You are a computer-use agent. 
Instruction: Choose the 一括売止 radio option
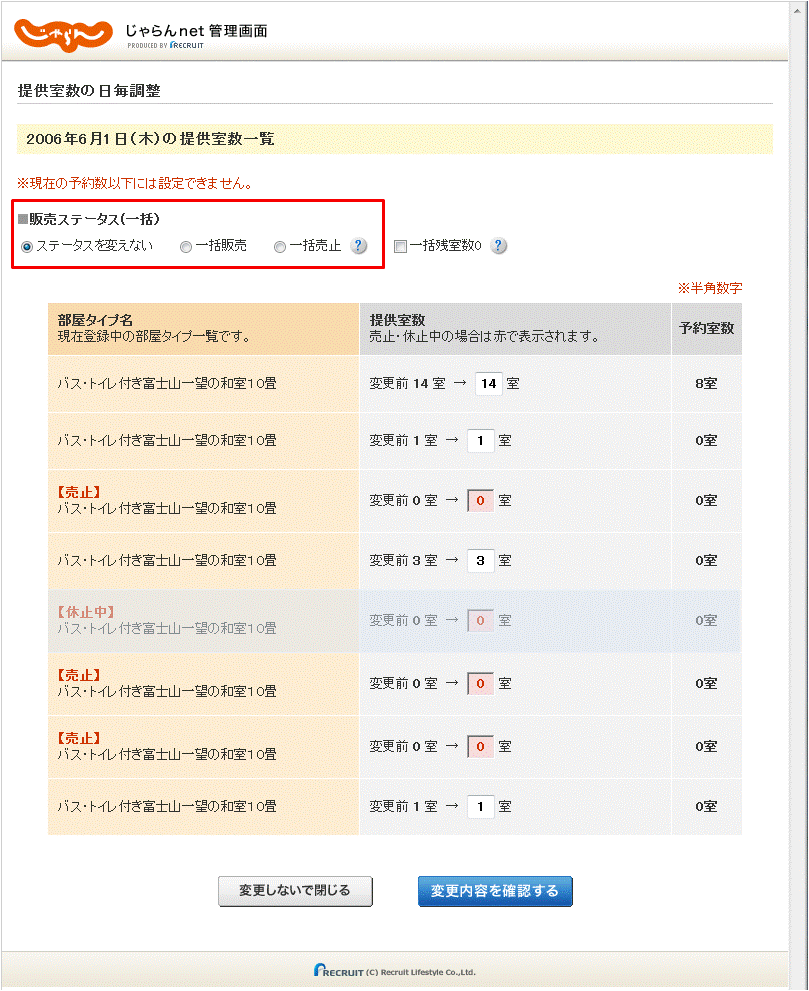click(280, 247)
